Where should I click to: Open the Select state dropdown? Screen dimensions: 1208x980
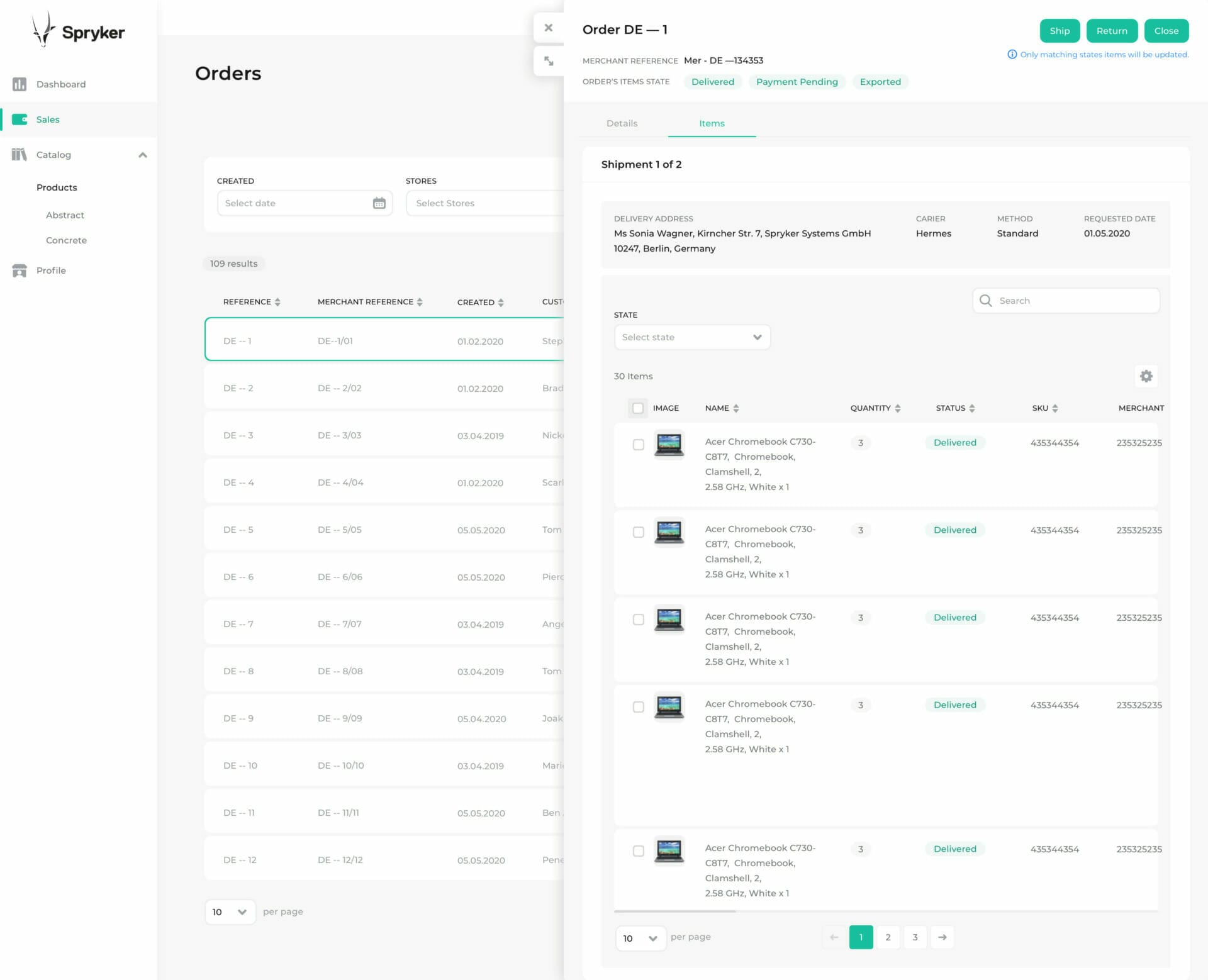[x=692, y=337]
